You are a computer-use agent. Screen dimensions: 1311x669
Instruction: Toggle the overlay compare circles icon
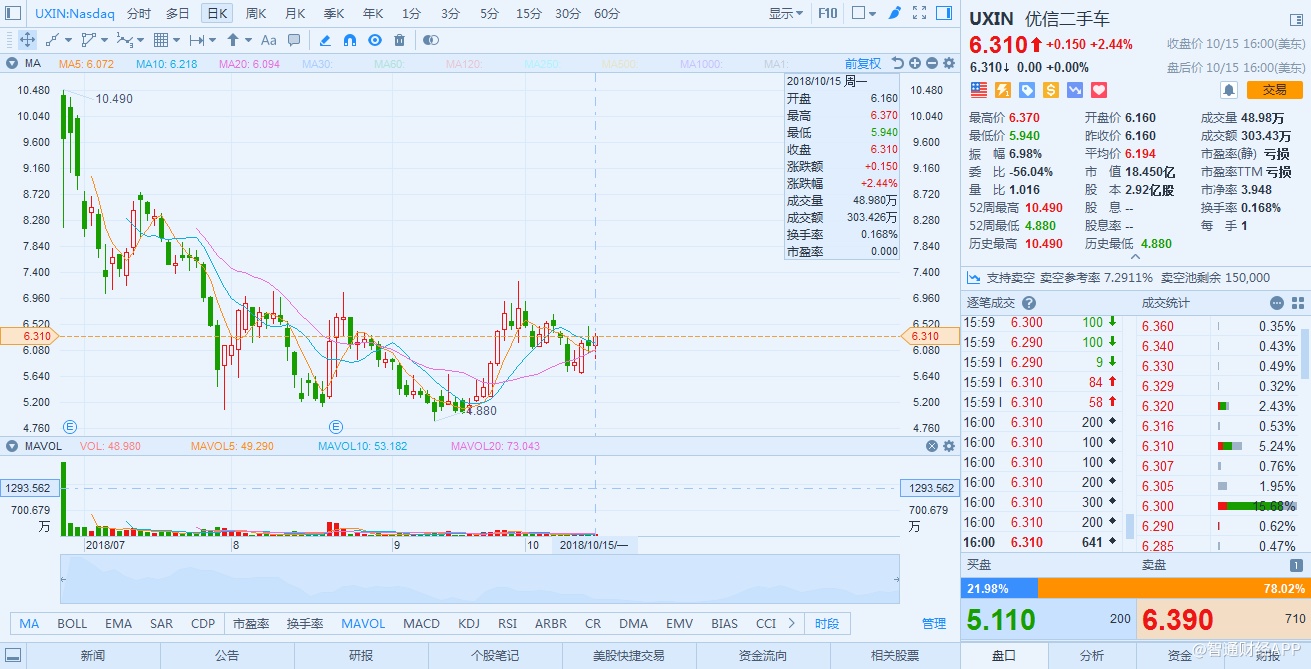point(431,40)
